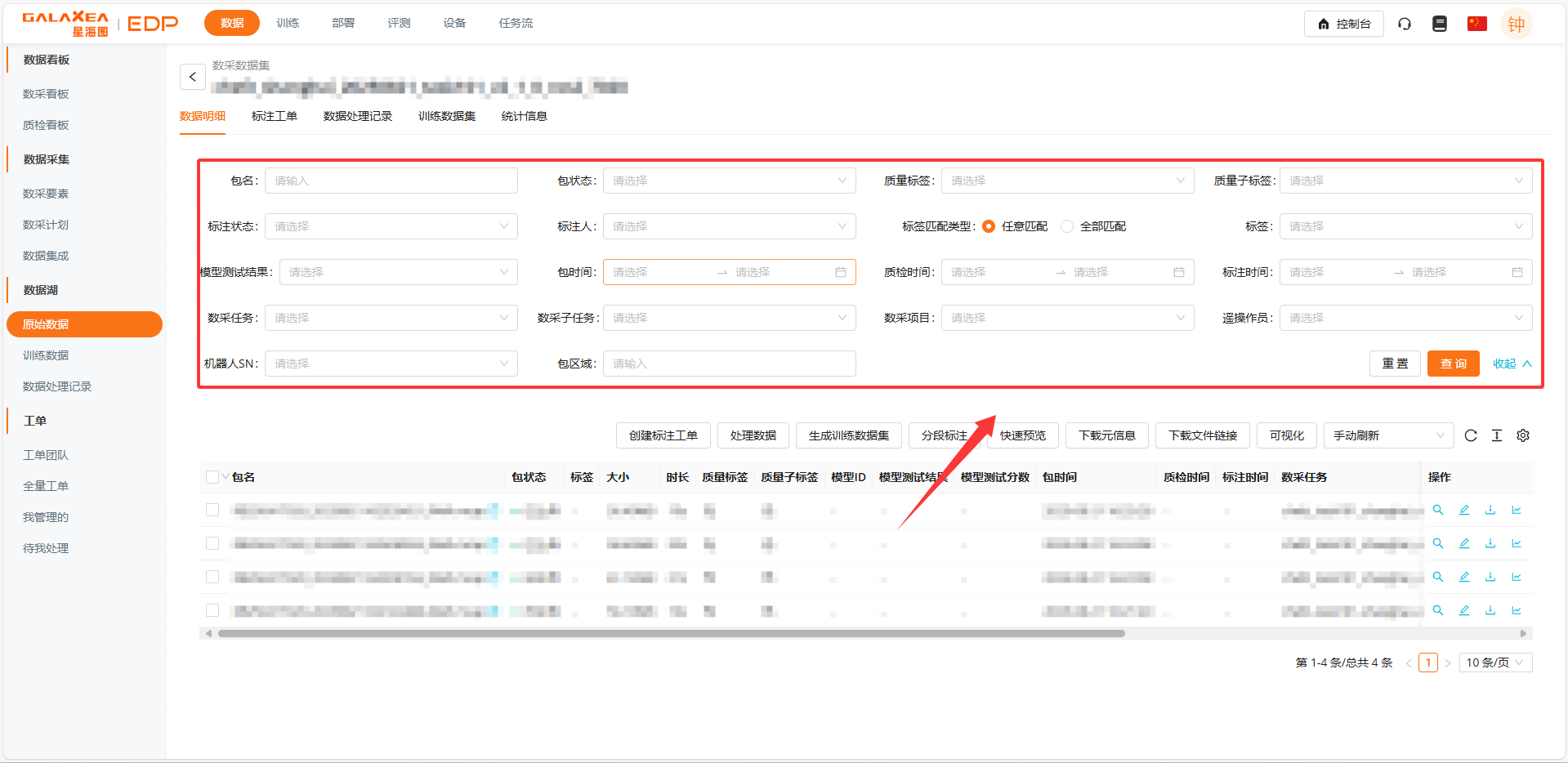Check the first table row checkbox

pyautogui.click(x=212, y=510)
